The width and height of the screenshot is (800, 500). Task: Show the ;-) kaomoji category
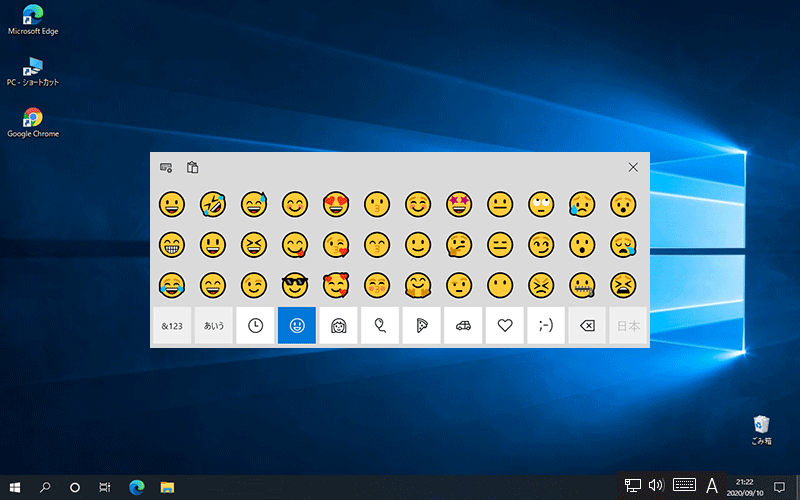(545, 326)
